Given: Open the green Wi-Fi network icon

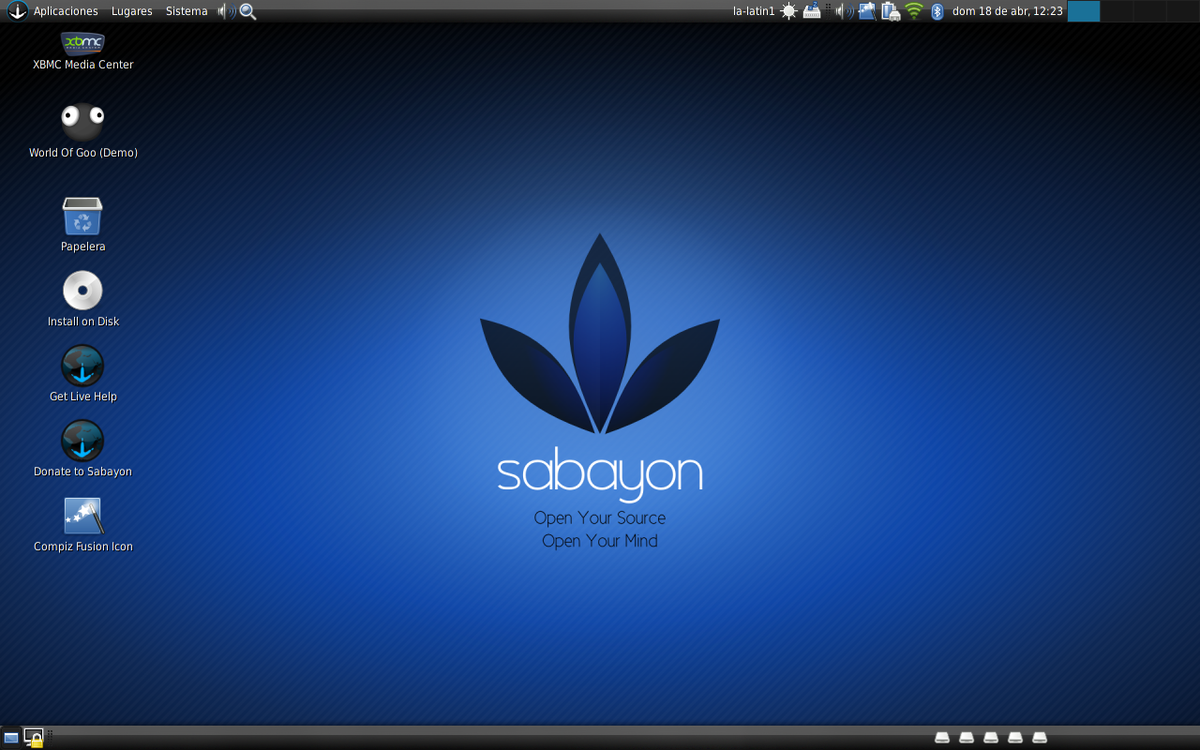Looking at the screenshot, I should [x=914, y=11].
